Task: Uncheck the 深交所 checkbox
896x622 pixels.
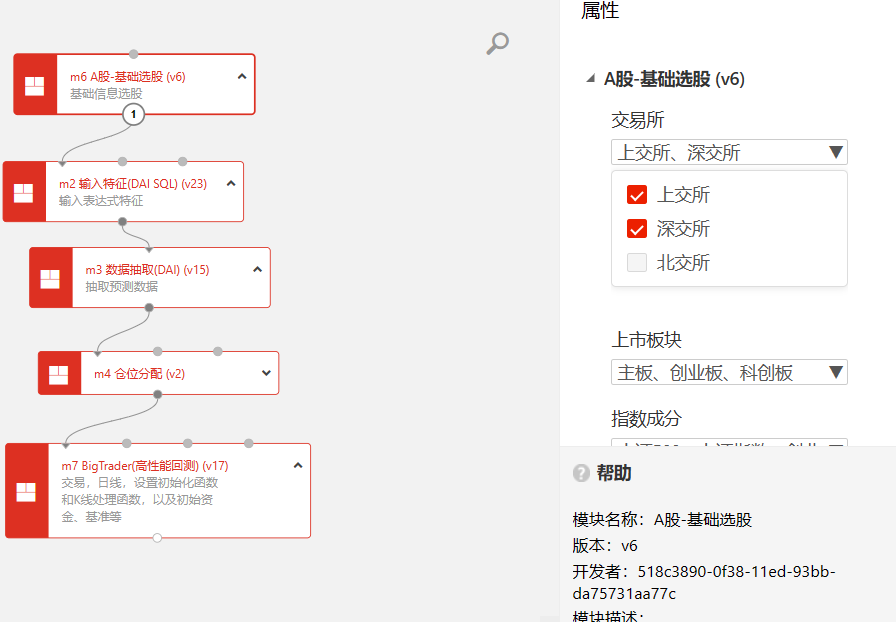Action: 637,229
